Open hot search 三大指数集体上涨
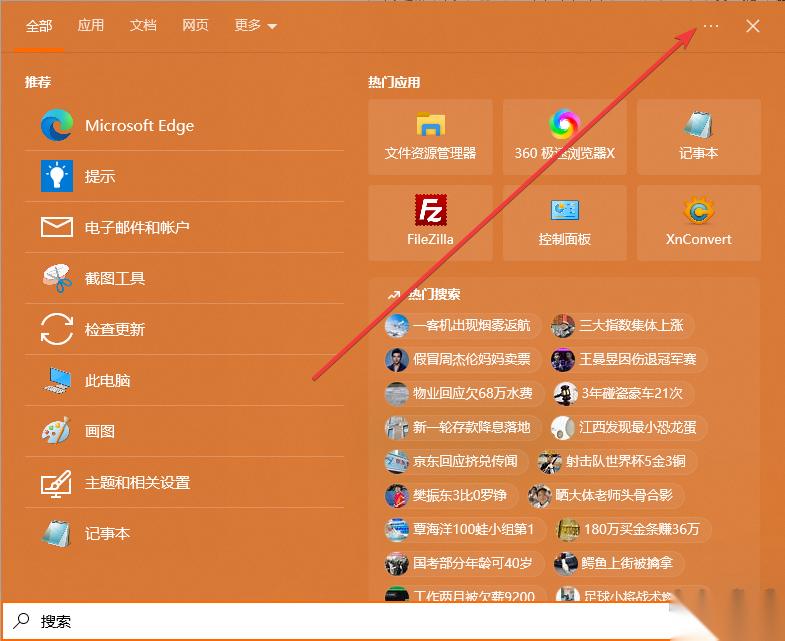 pos(622,326)
